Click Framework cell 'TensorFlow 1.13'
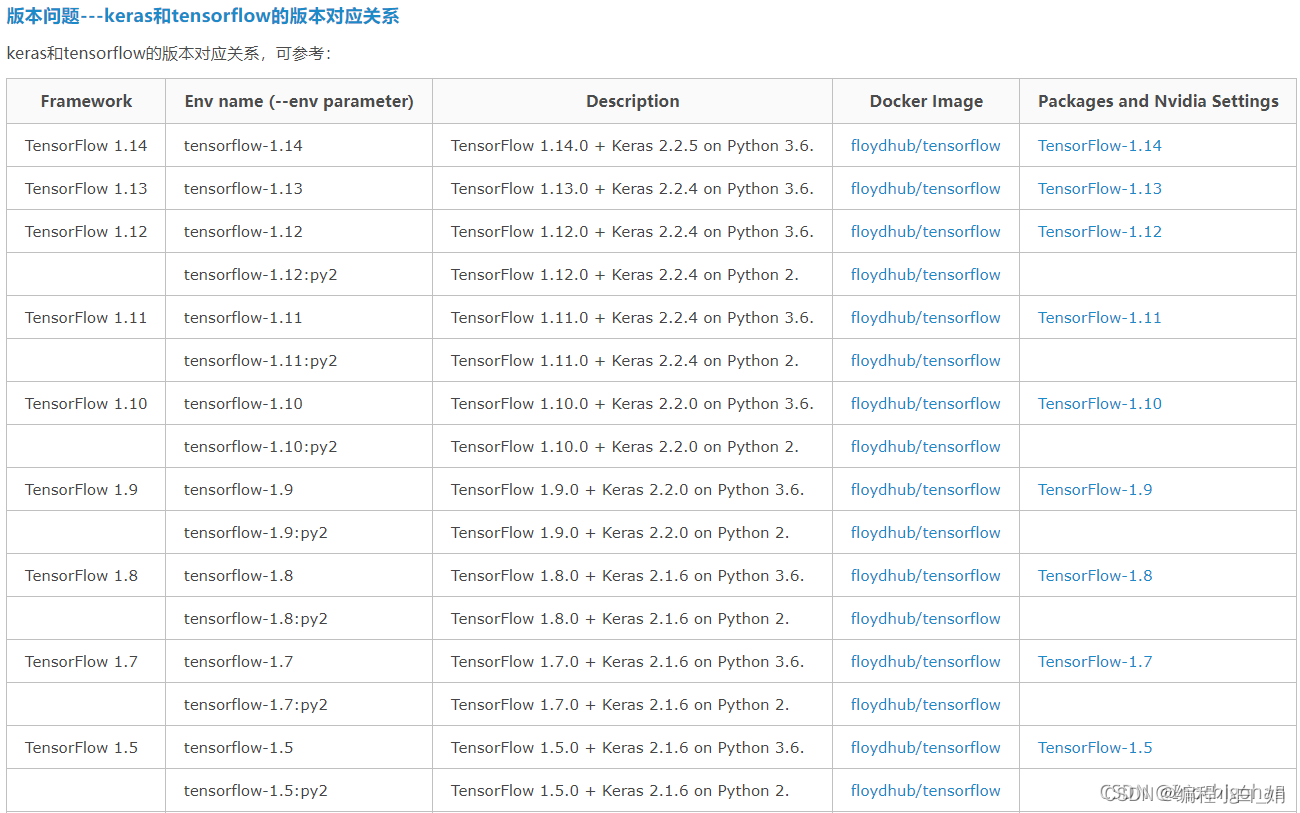The width and height of the screenshot is (1300, 813). [x=86, y=189]
